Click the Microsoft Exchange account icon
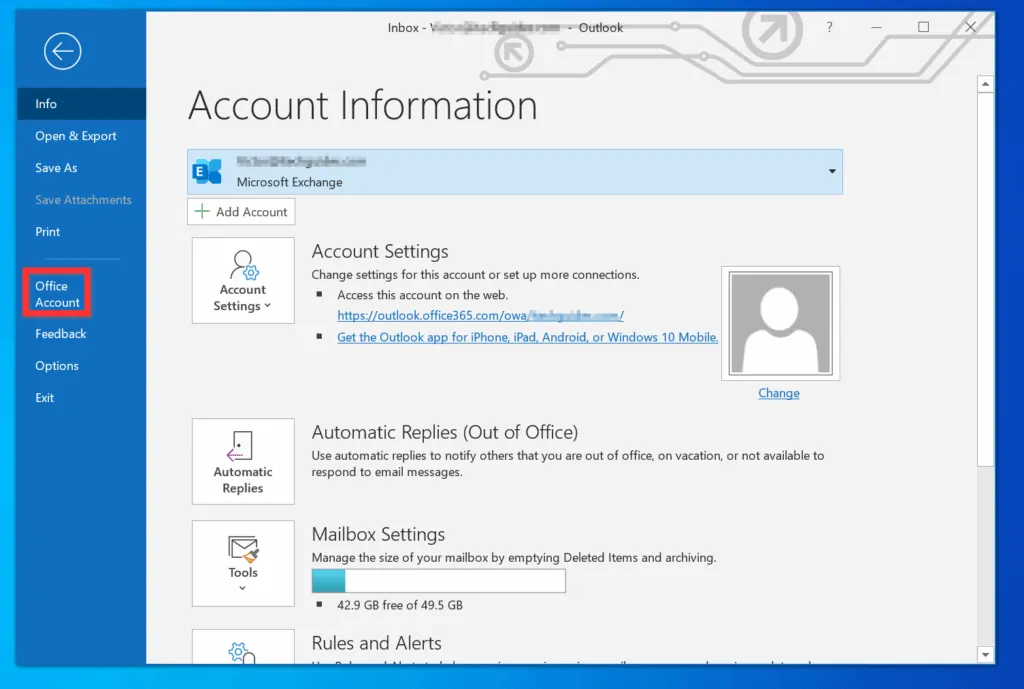 [x=208, y=171]
